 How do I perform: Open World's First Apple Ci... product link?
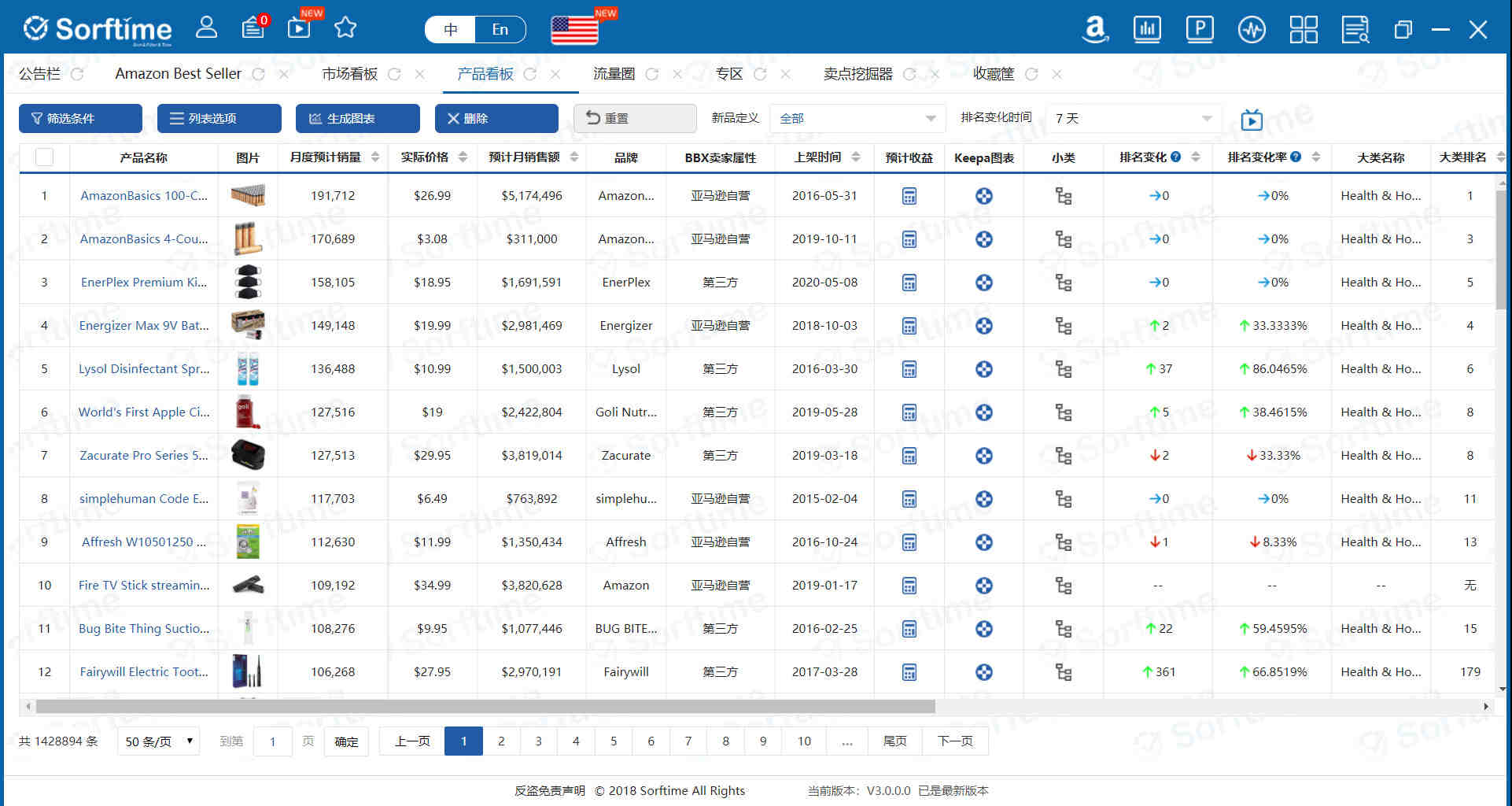pos(144,412)
